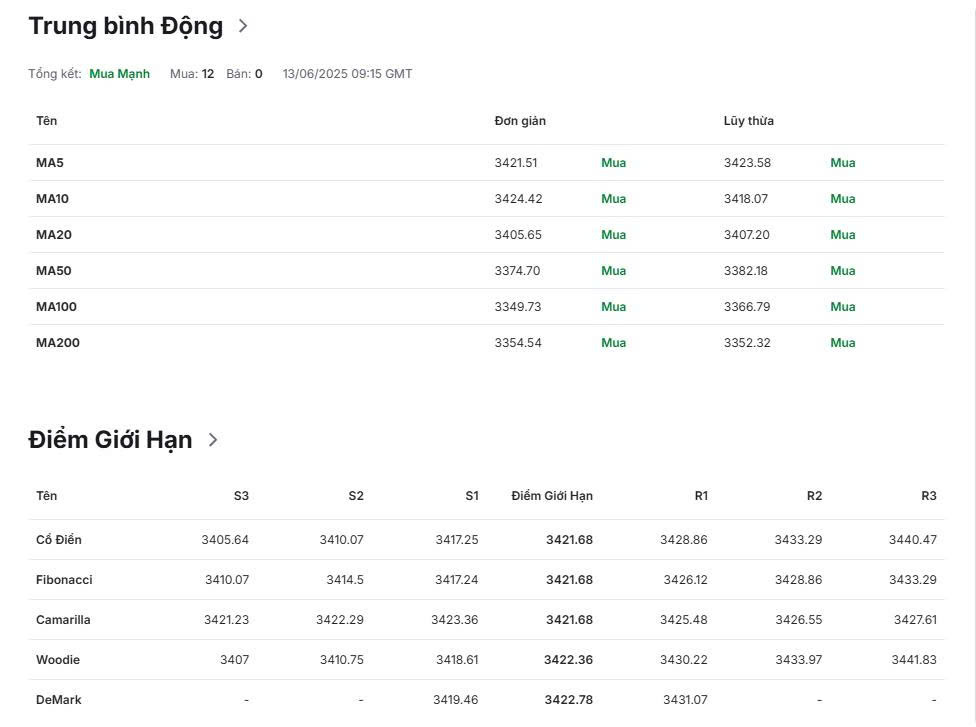The width and height of the screenshot is (976, 727).
Task: Click the MA50 exponential Mua signal
Action: [843, 271]
